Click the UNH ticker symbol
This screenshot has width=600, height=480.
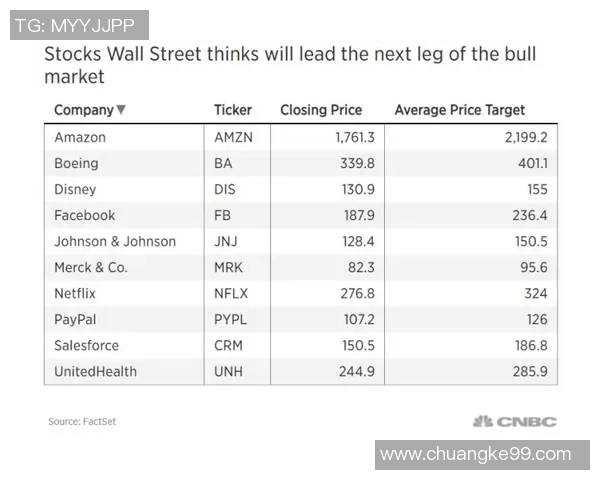click(x=230, y=371)
